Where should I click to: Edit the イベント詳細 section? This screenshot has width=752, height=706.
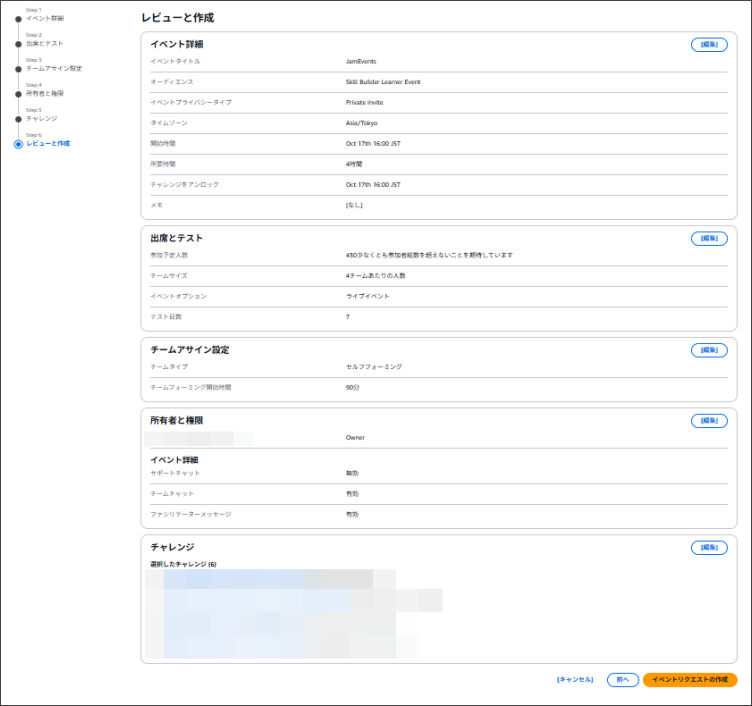(709, 45)
